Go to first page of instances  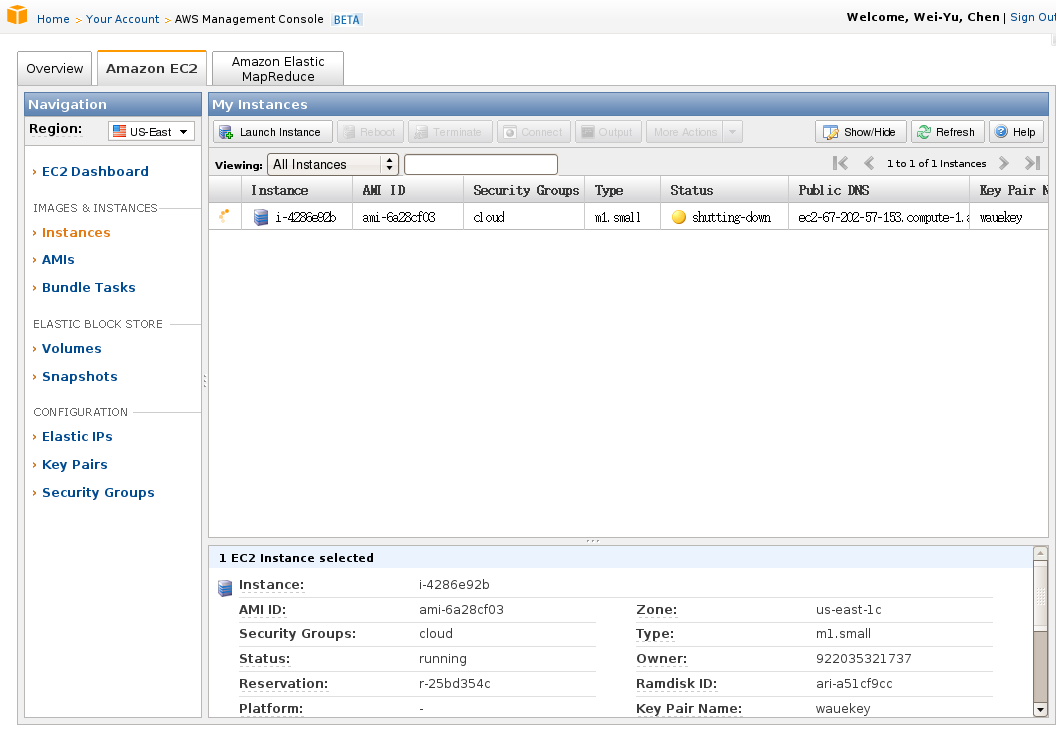(x=840, y=163)
